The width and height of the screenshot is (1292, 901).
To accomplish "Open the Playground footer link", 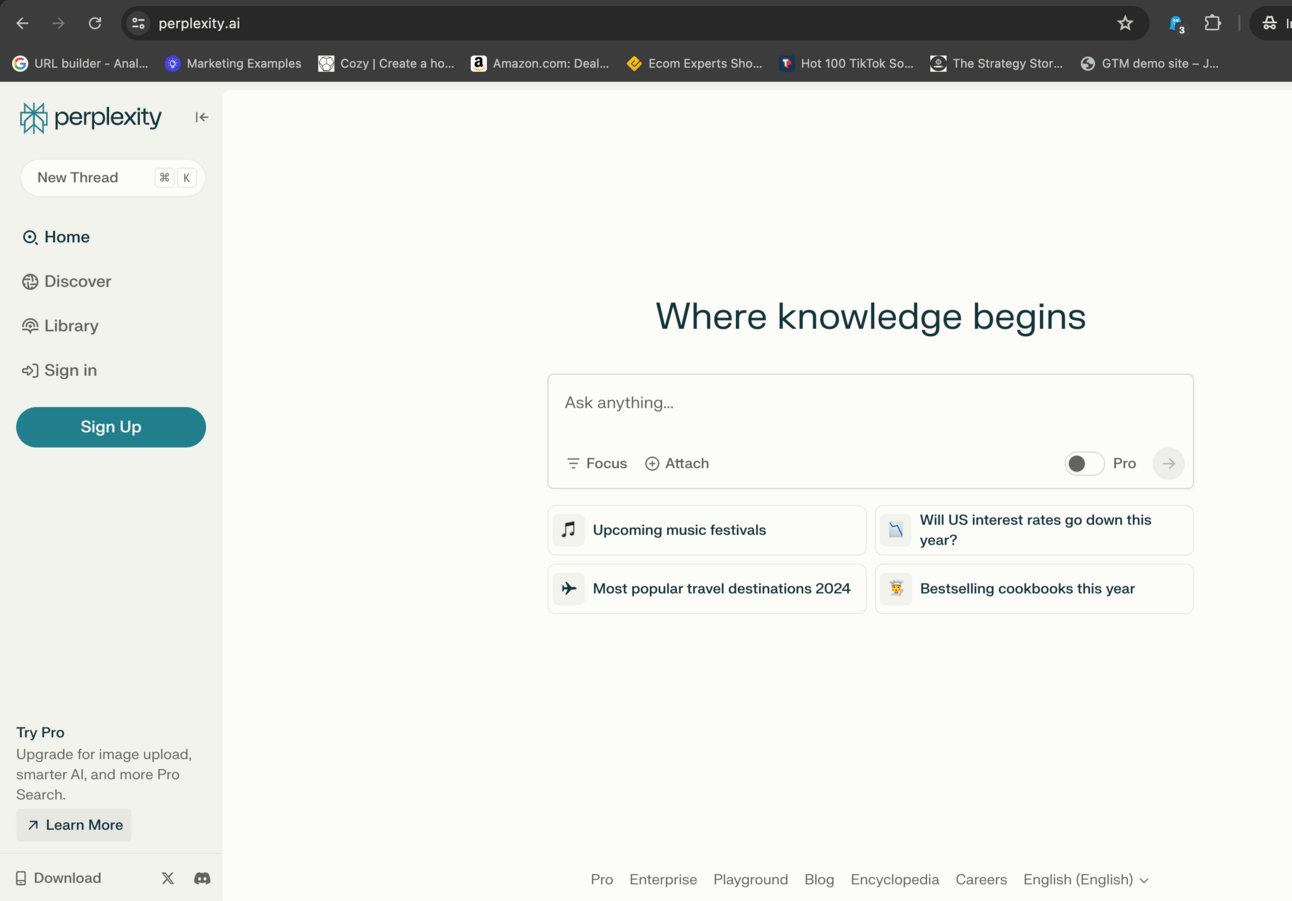I will [x=751, y=879].
